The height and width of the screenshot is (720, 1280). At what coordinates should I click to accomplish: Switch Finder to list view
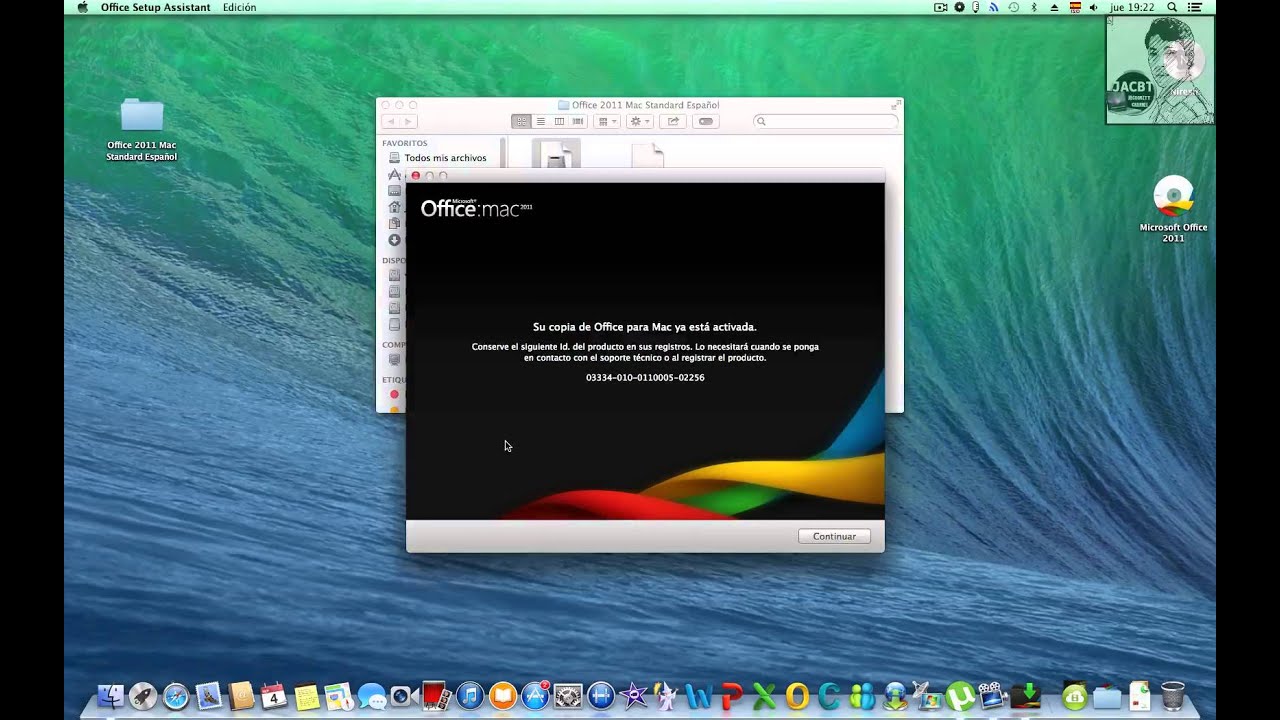click(540, 121)
